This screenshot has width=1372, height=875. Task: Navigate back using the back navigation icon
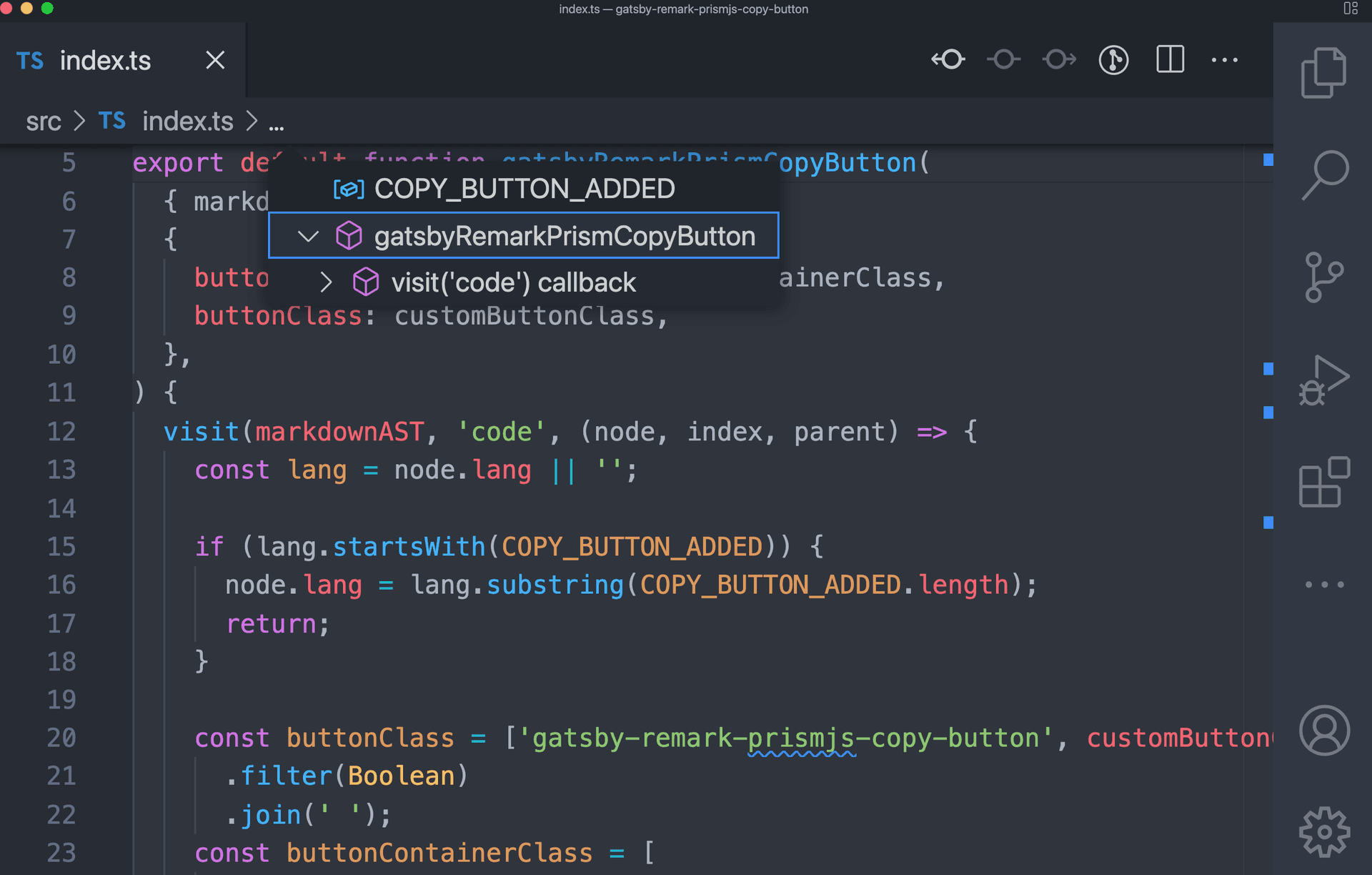(948, 60)
